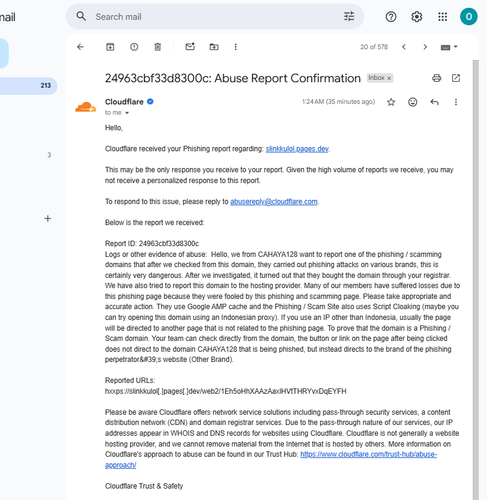The width and height of the screenshot is (487, 500).
Task: Click the search magnifier icon
Action: pyautogui.click(x=81, y=16)
